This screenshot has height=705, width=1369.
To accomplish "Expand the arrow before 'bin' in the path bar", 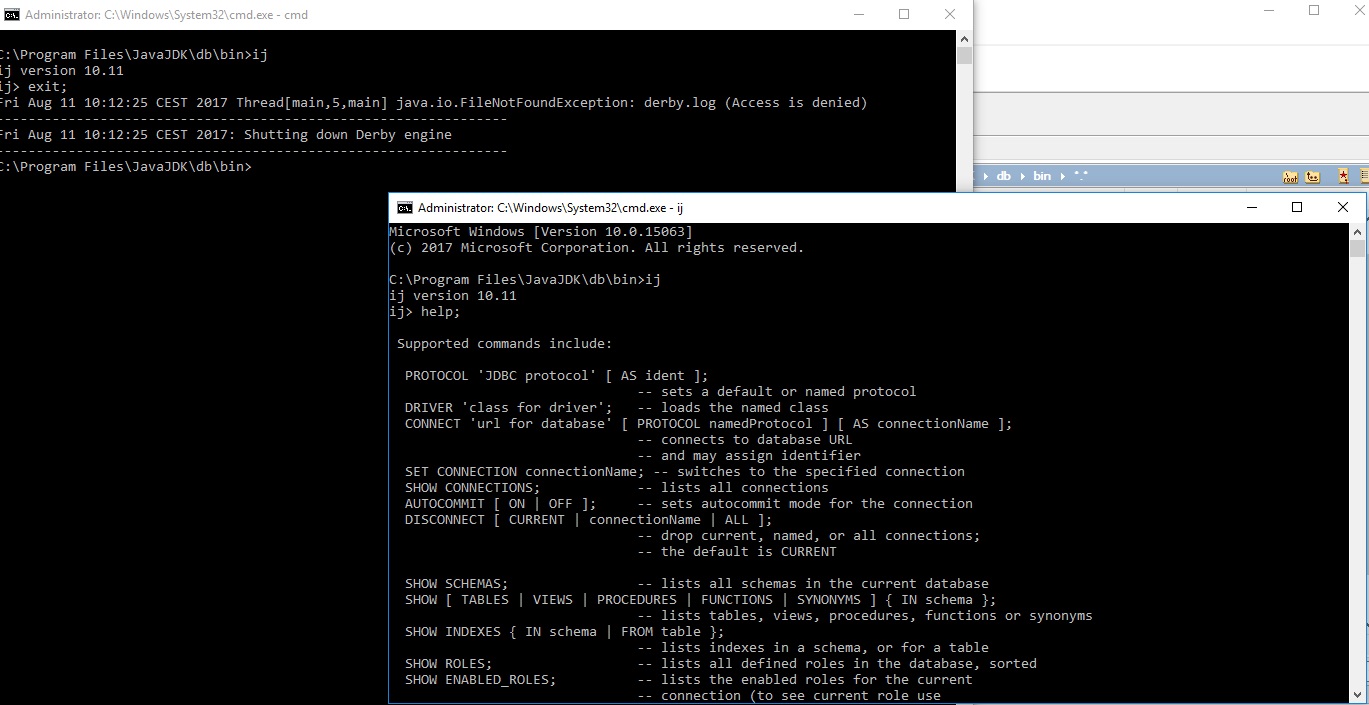I will point(1023,176).
